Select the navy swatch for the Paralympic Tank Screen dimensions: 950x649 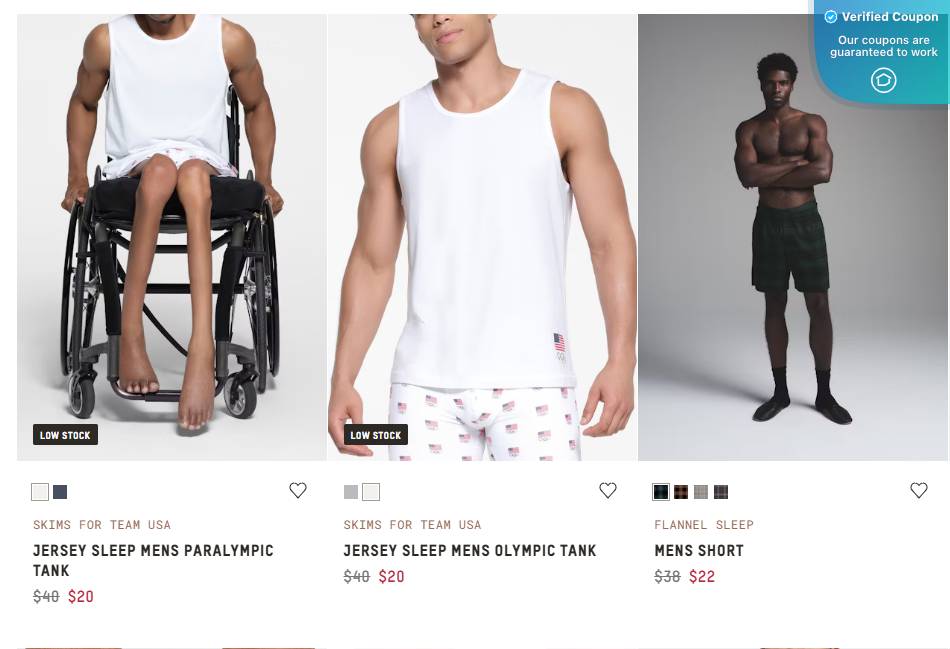pos(60,491)
